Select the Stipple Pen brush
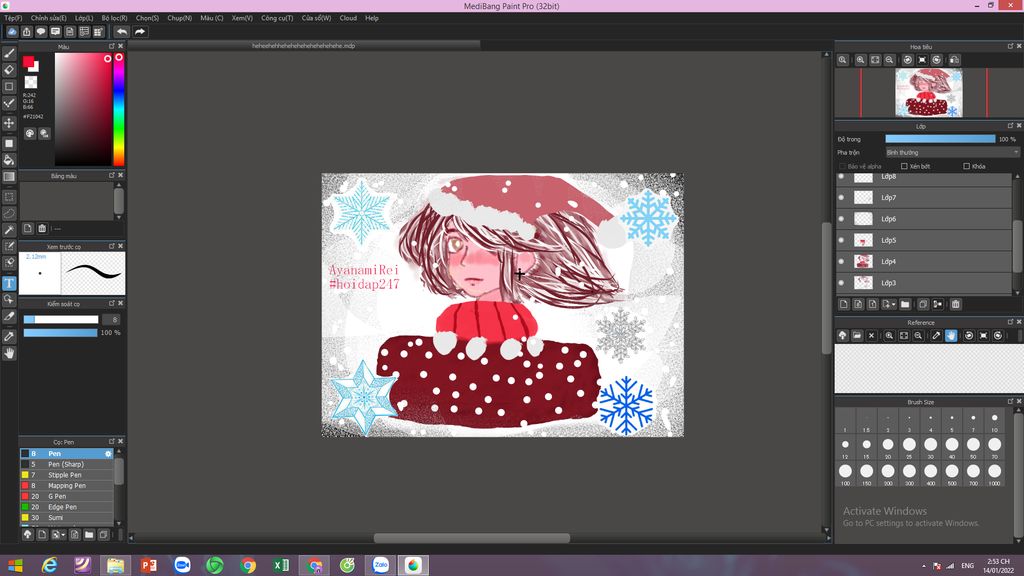Image resolution: width=1024 pixels, height=576 pixels. point(66,475)
